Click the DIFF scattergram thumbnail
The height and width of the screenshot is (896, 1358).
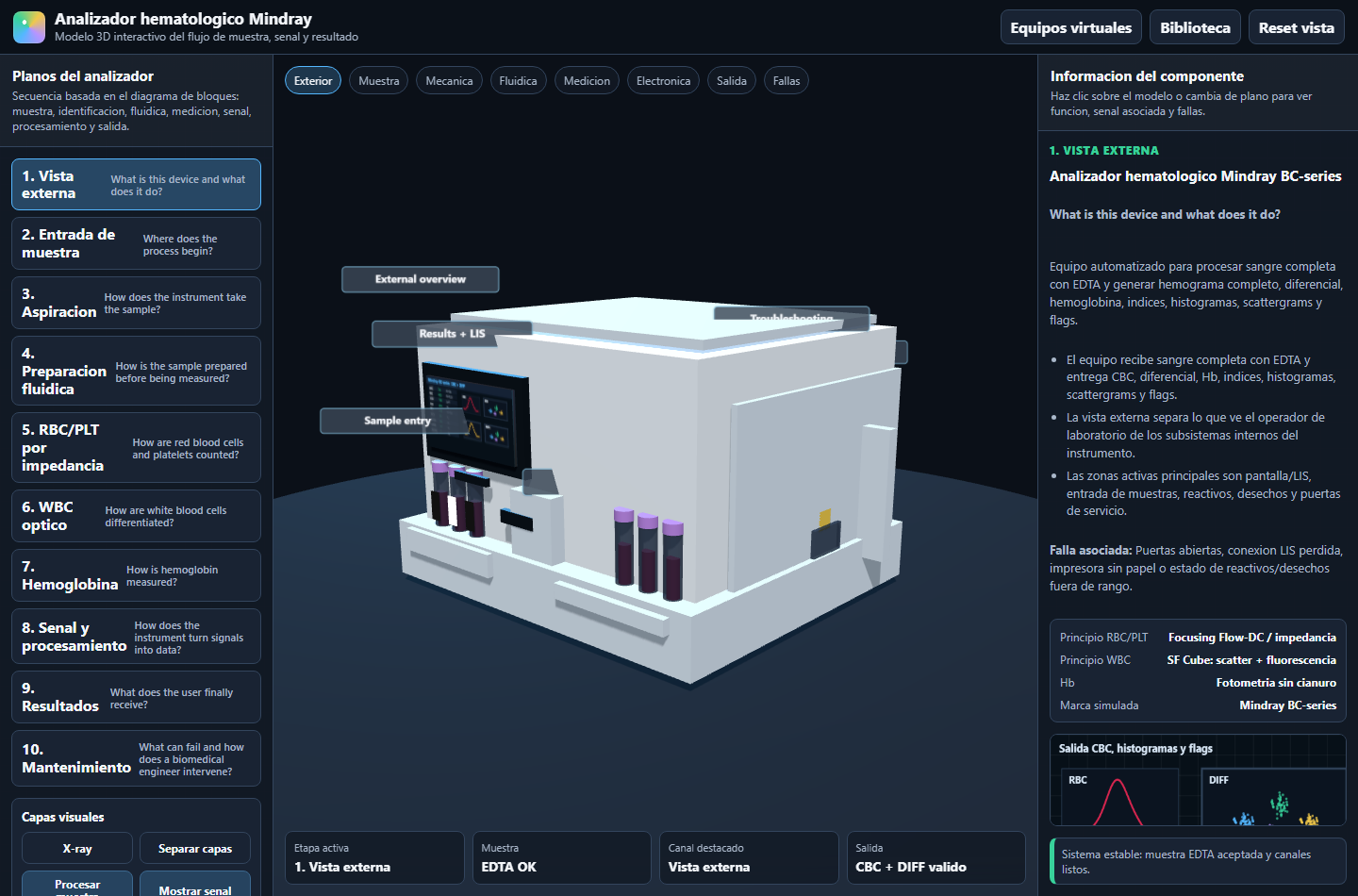pos(1273,797)
